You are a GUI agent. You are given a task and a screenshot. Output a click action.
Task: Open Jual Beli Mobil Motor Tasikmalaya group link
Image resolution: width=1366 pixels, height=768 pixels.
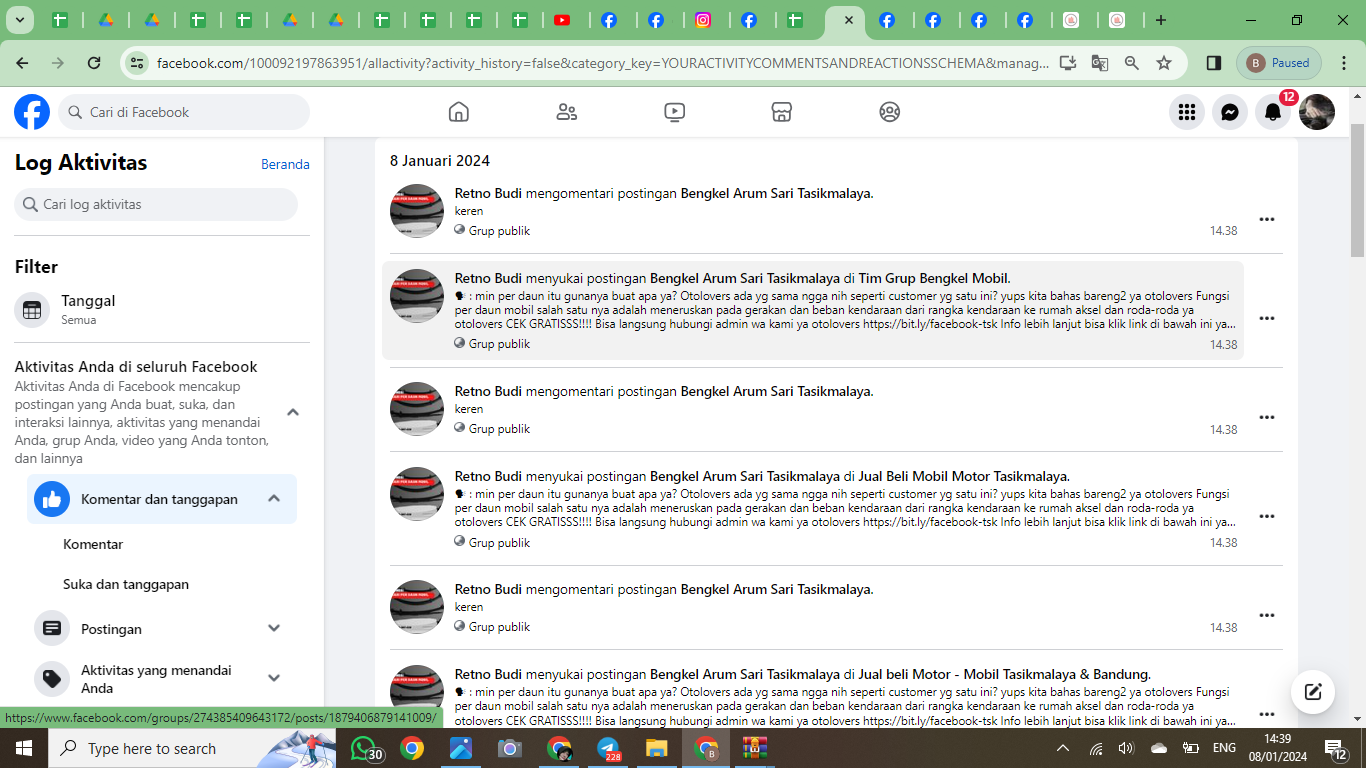click(963, 476)
